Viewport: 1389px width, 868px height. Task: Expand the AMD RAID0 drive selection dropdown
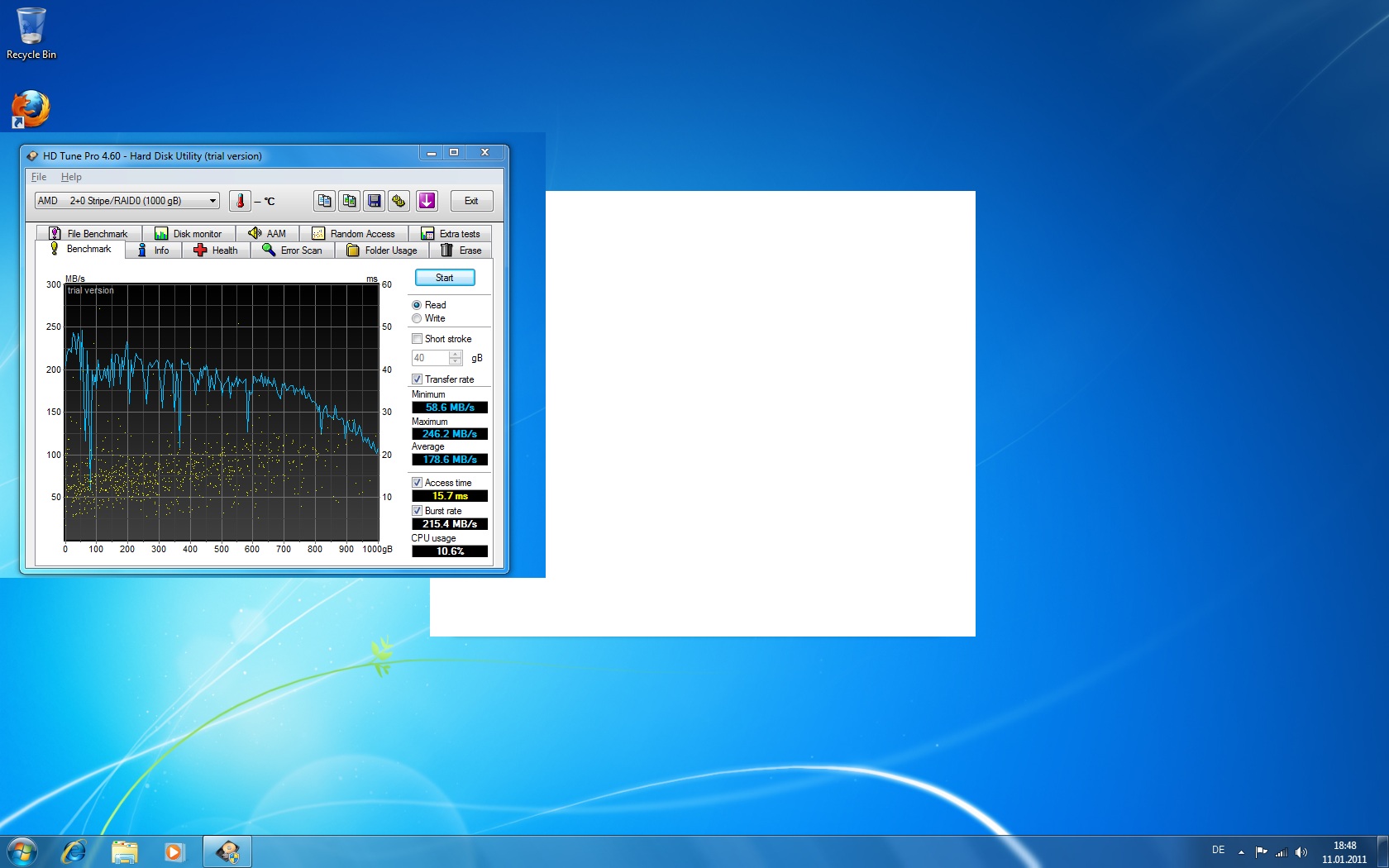tap(212, 201)
